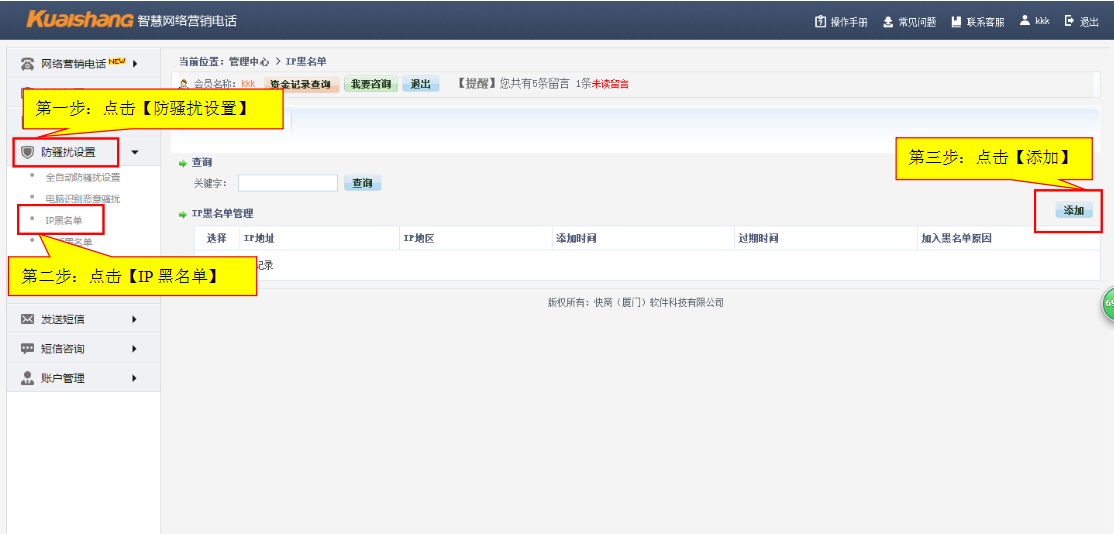Expand the 发送短信 submenu arrow
This screenshot has height=534, width=1114.
click(x=134, y=319)
